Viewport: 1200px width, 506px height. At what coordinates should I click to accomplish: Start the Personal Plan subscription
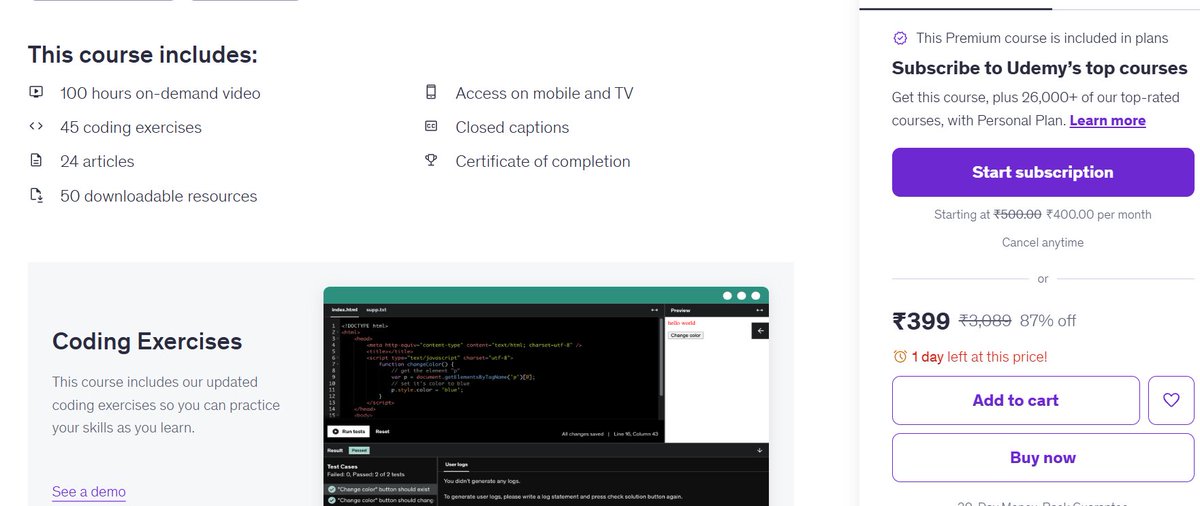[1043, 172]
